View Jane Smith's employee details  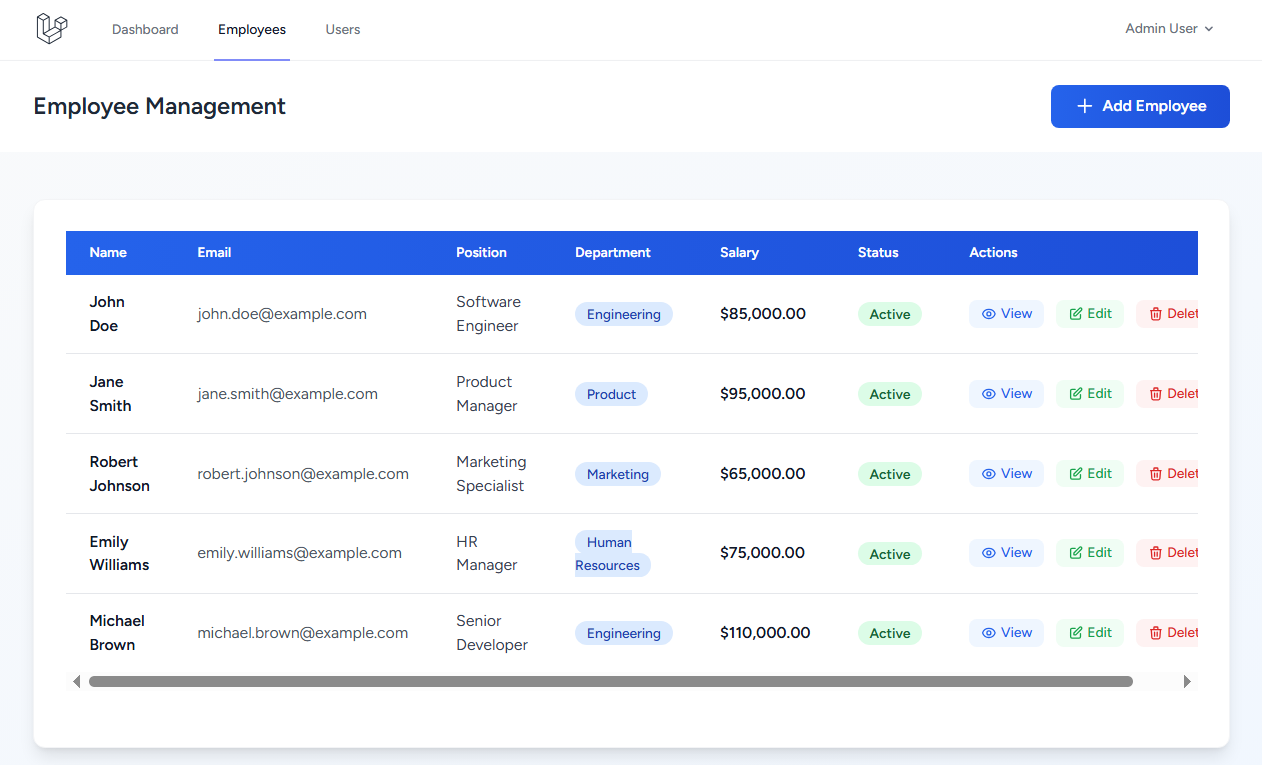pos(1006,393)
